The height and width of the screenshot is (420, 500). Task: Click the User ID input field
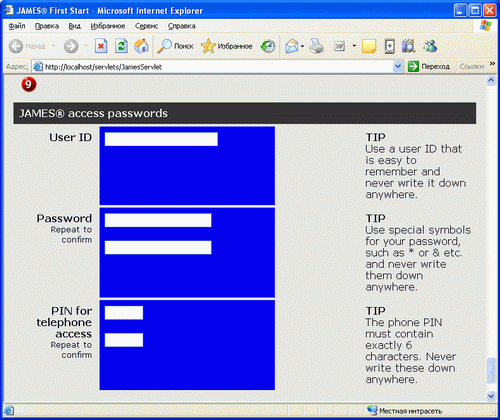click(161, 139)
